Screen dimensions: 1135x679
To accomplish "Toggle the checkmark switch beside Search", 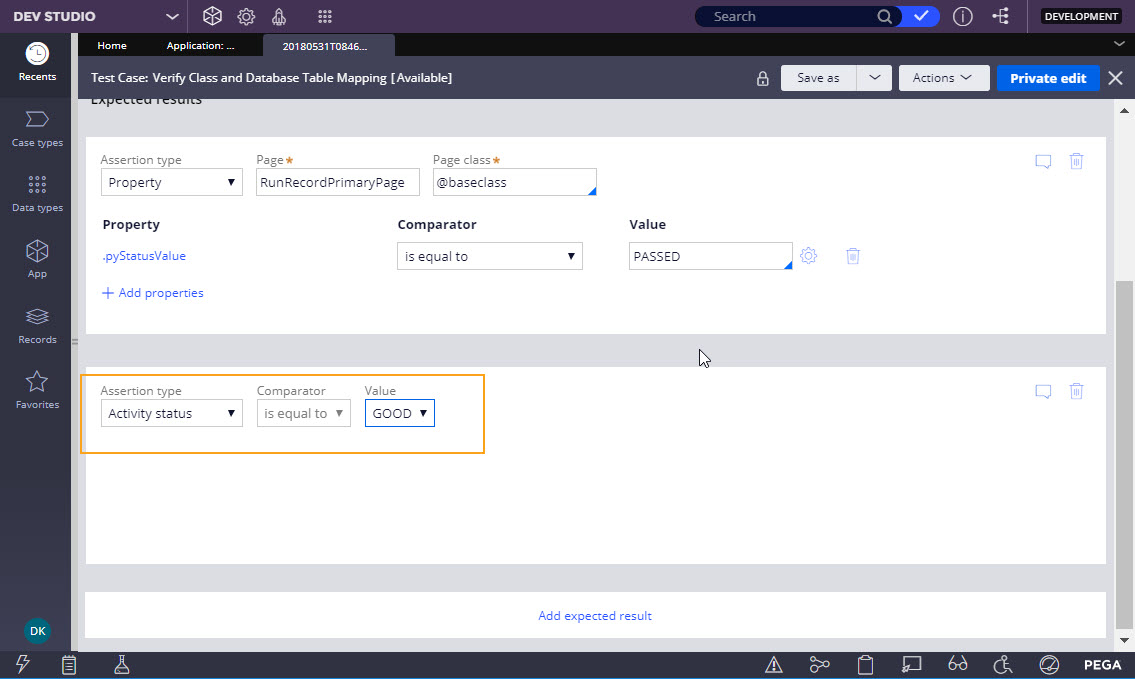I will click(x=921, y=17).
